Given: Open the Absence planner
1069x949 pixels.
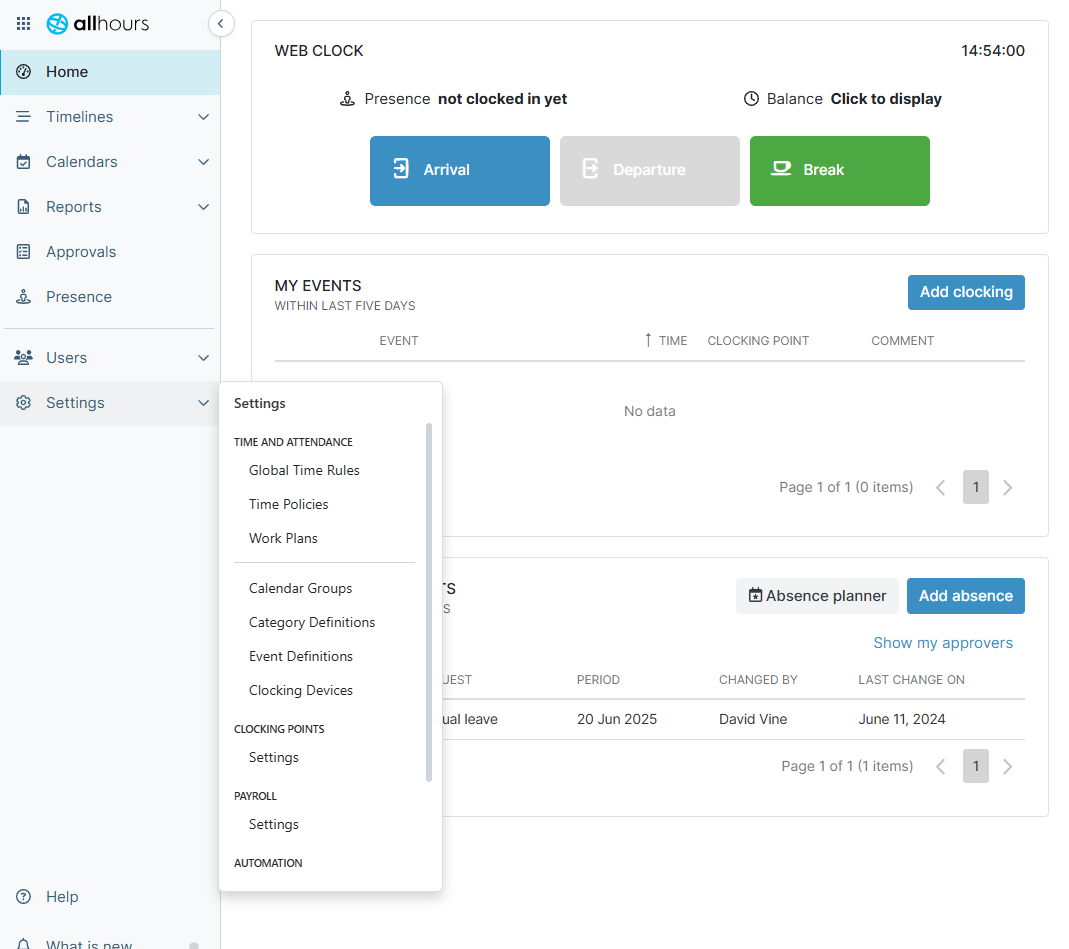Looking at the screenshot, I should tap(817, 596).
